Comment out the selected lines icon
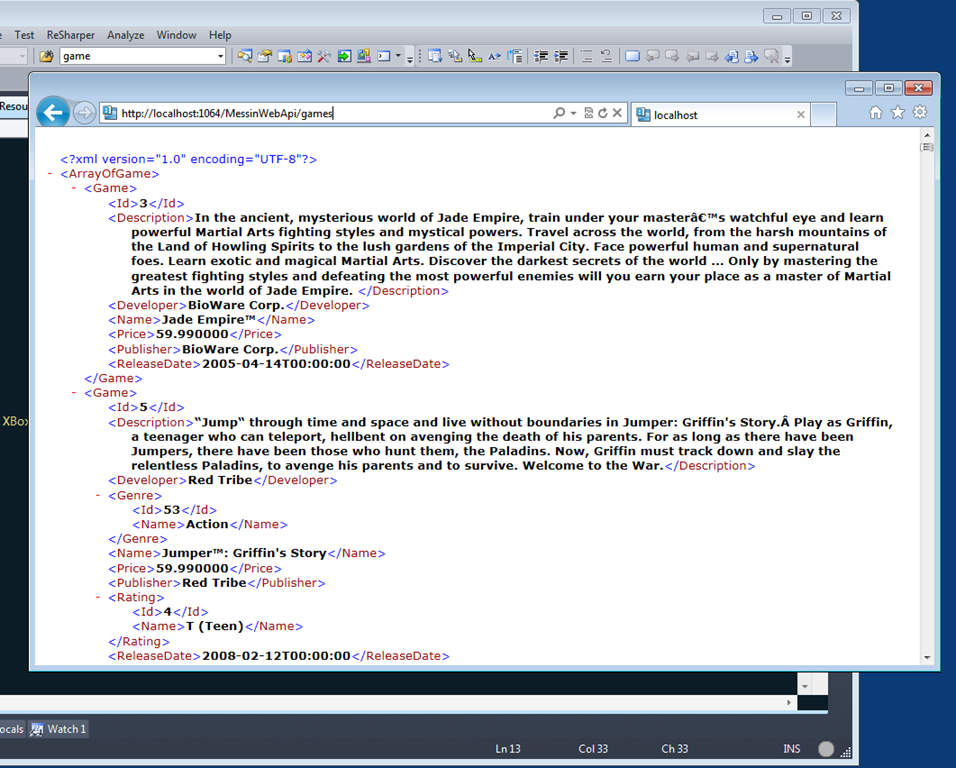This screenshot has height=768, width=956. tap(586, 56)
